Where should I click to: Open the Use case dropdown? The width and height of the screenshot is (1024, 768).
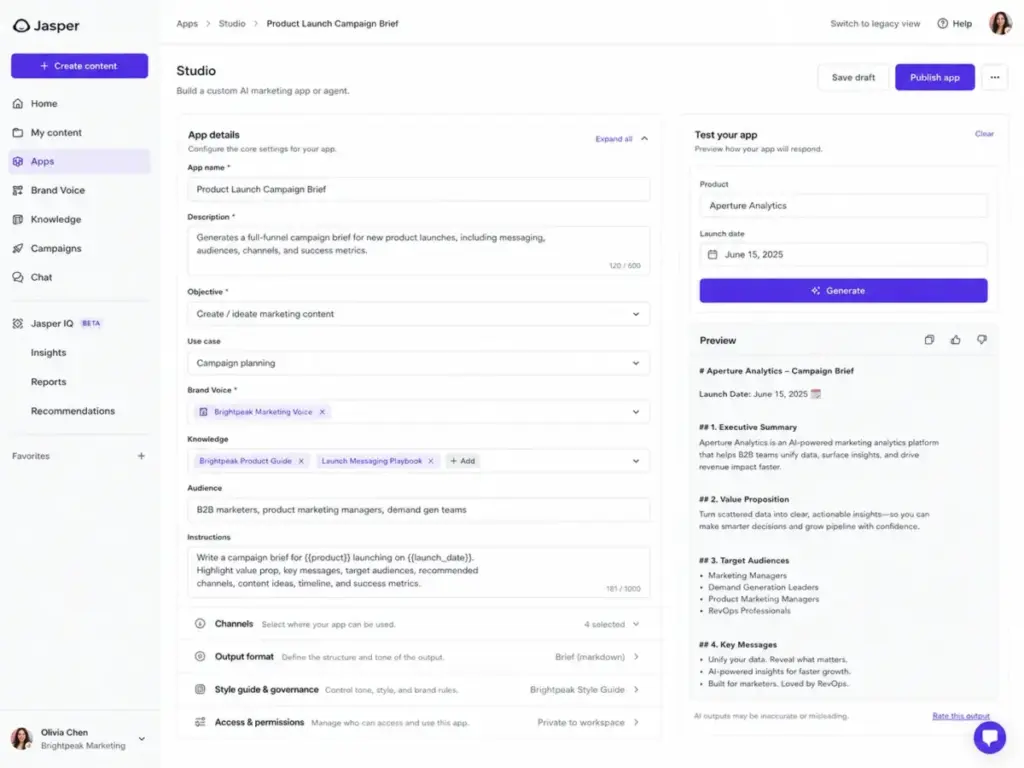[419, 363]
